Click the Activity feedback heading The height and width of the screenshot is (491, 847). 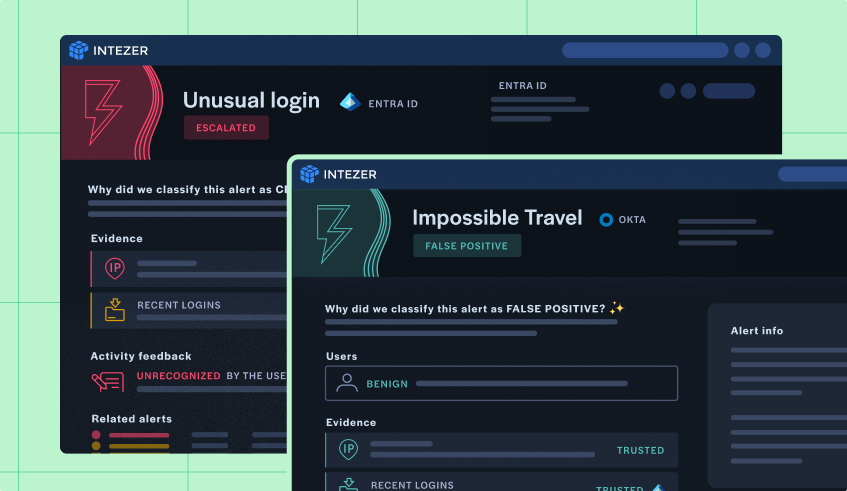(x=140, y=356)
